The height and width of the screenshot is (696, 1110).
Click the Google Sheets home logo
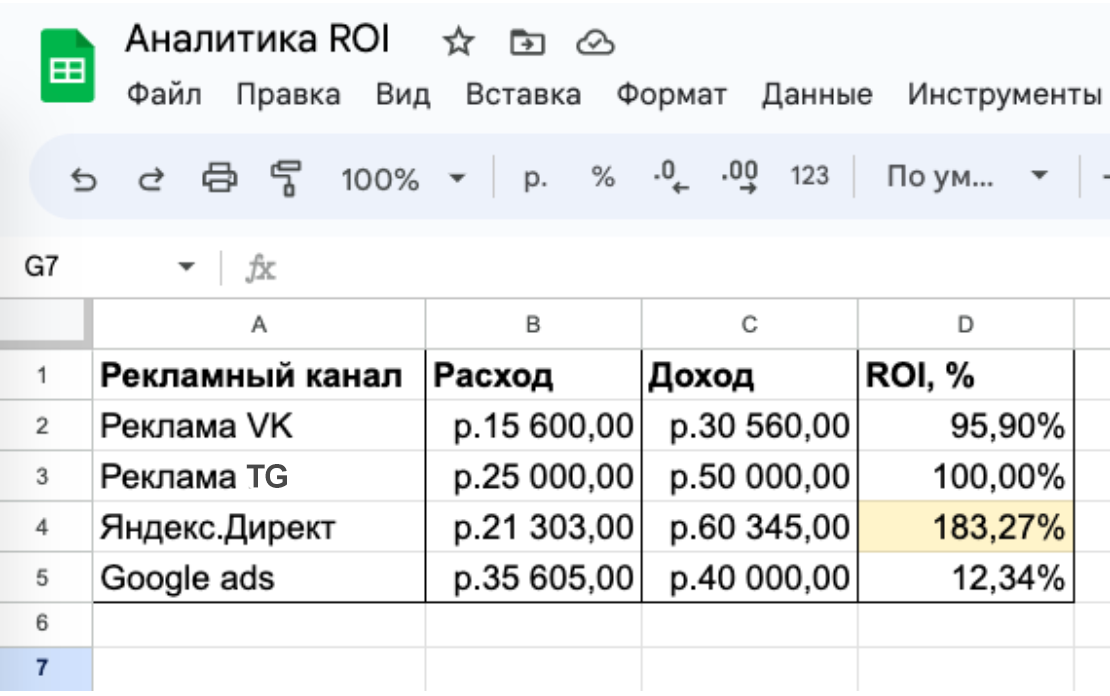(67, 66)
